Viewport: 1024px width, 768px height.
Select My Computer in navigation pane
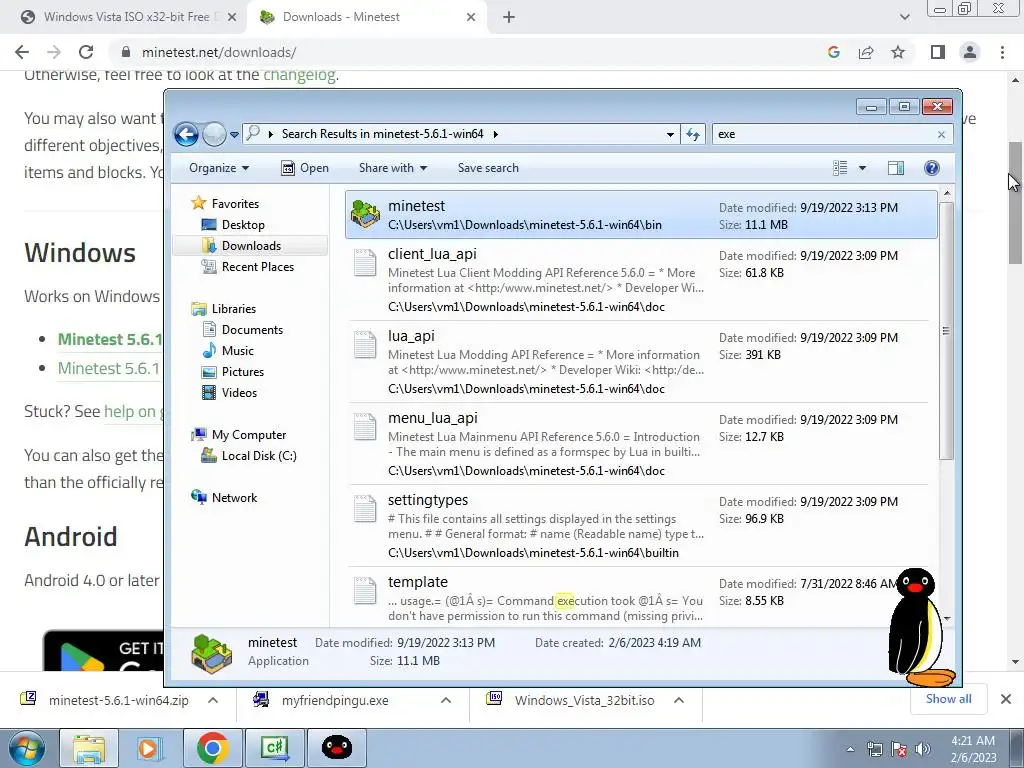[239, 435]
